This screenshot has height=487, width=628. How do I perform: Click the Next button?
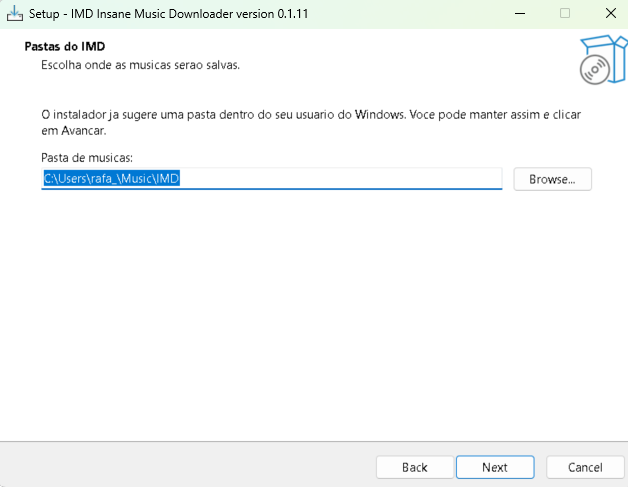[495, 467]
